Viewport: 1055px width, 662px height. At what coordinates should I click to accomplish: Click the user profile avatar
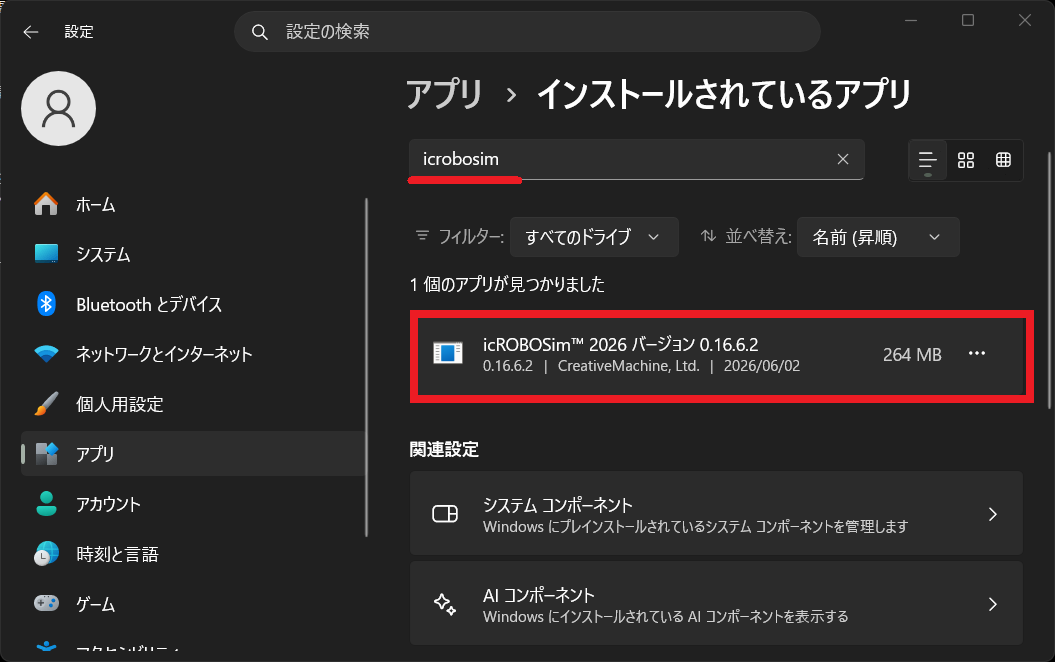pyautogui.click(x=59, y=108)
